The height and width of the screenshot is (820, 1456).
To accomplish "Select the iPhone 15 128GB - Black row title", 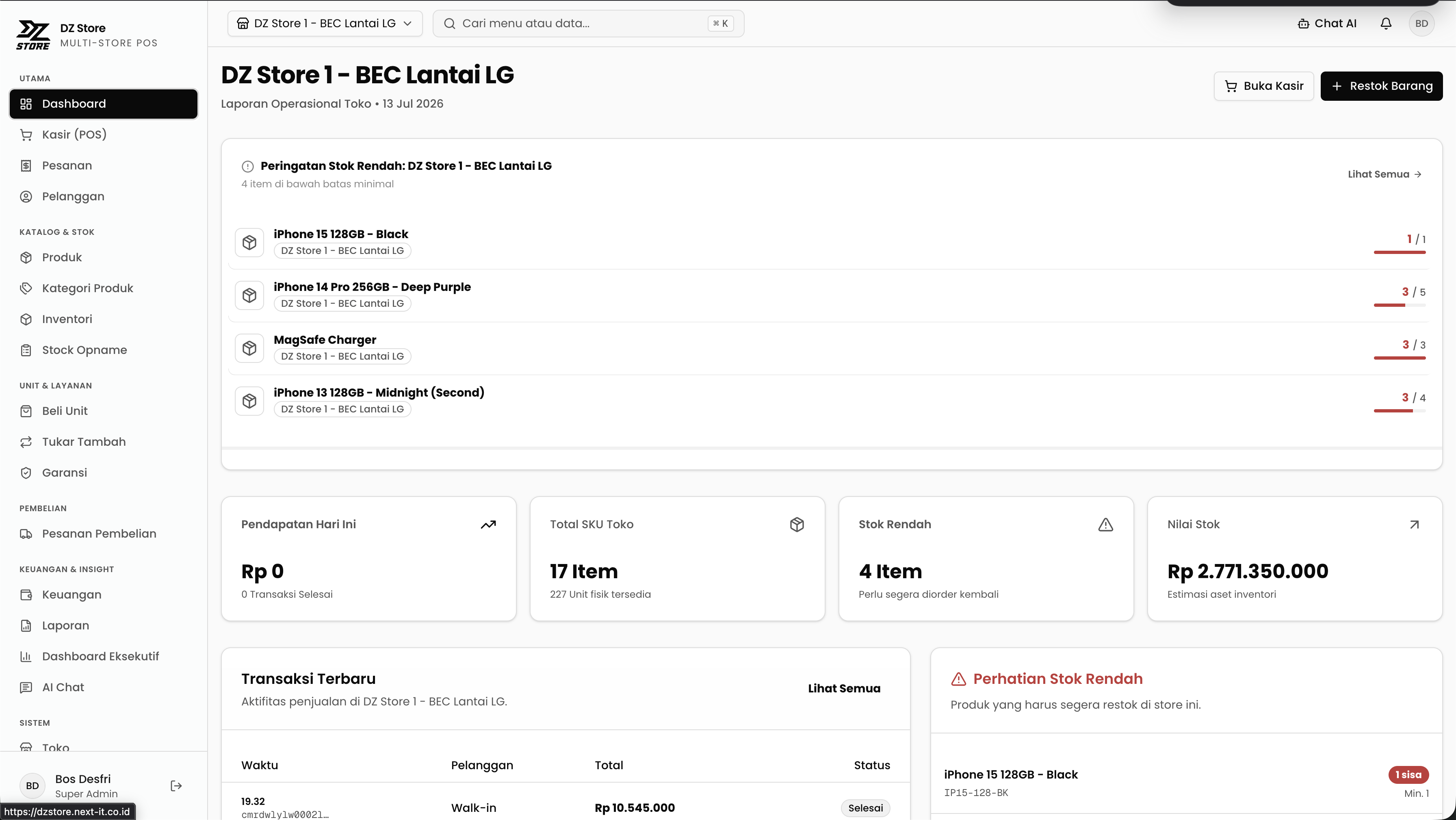I will point(341,234).
